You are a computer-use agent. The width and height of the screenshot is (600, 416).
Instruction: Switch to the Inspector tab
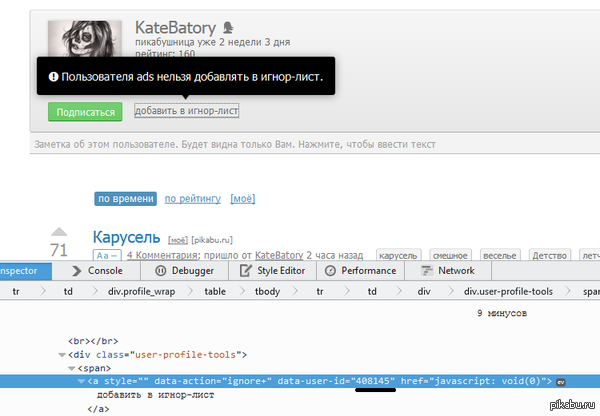20,270
